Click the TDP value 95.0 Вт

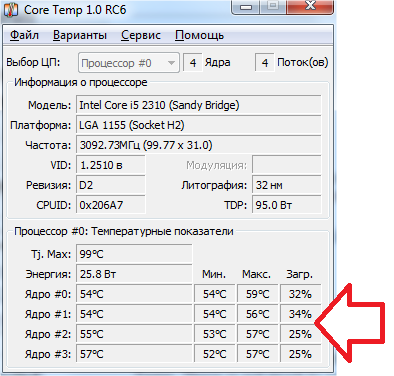tap(287, 205)
